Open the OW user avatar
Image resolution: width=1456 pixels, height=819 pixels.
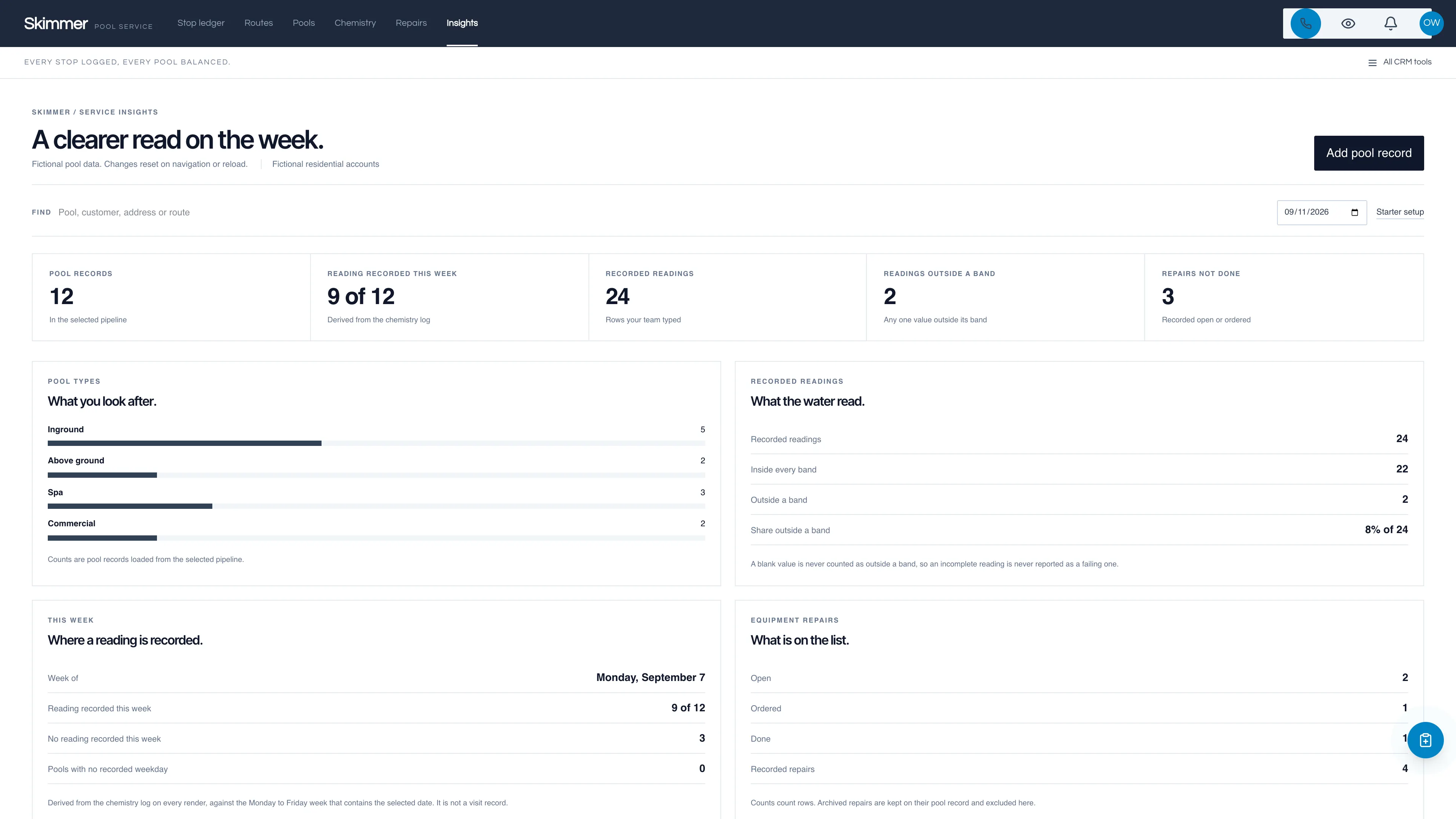tap(1431, 23)
